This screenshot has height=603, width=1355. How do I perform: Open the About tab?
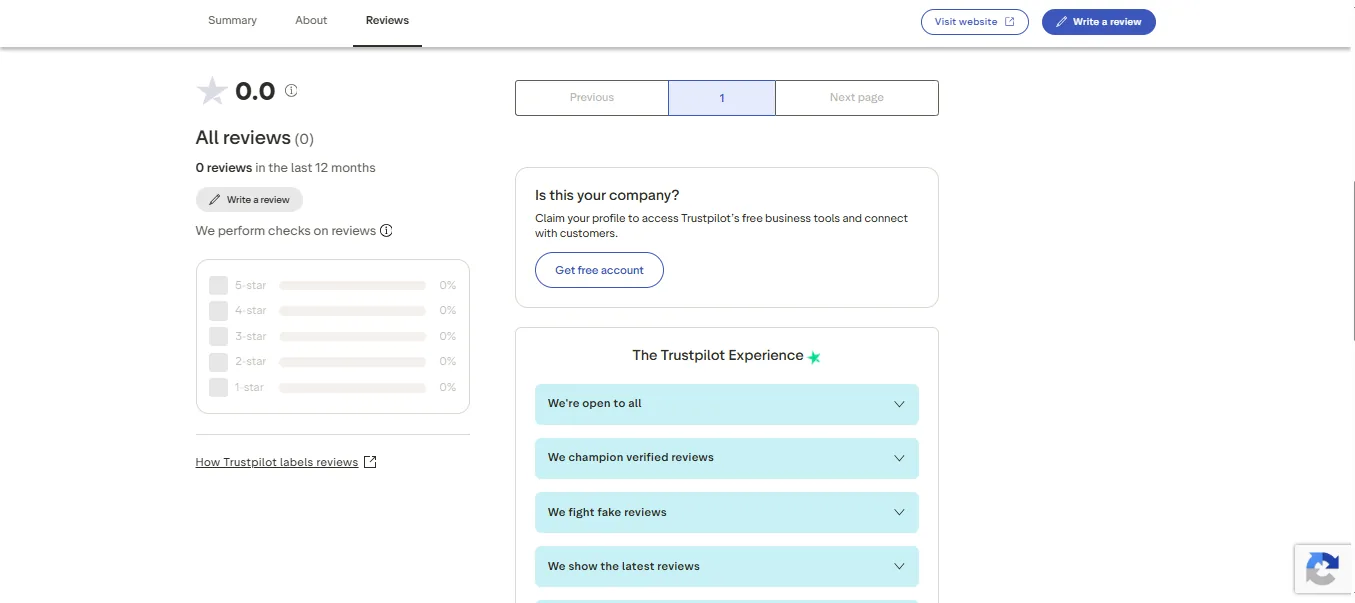311,21
